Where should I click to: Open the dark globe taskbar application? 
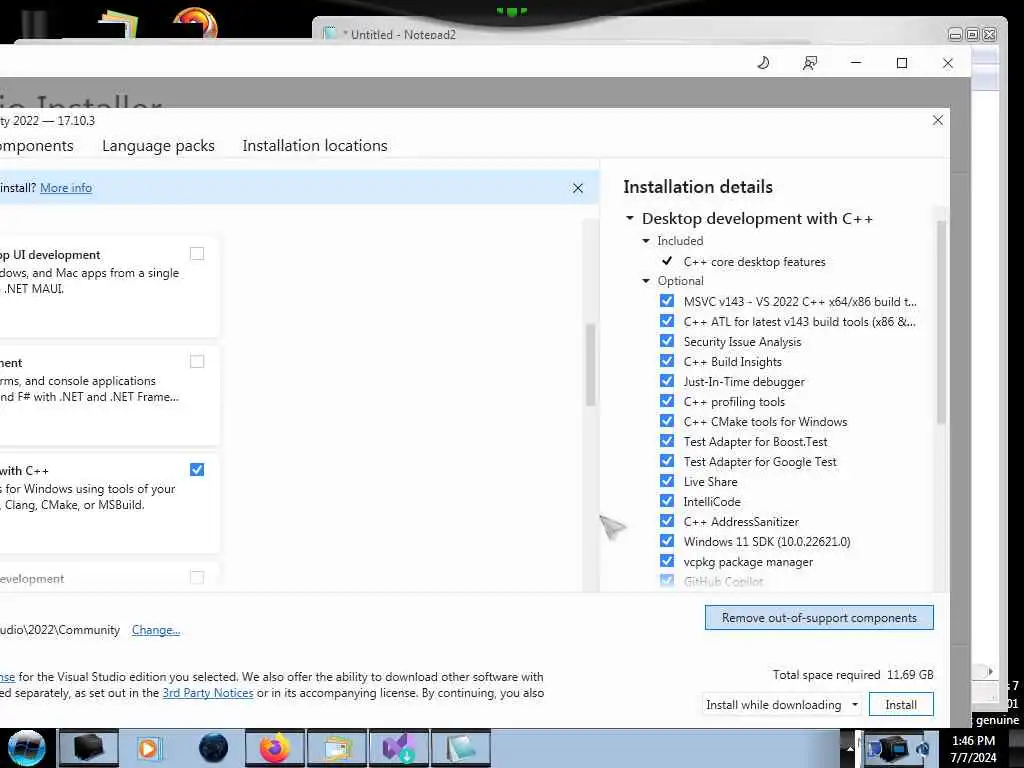tap(214, 748)
